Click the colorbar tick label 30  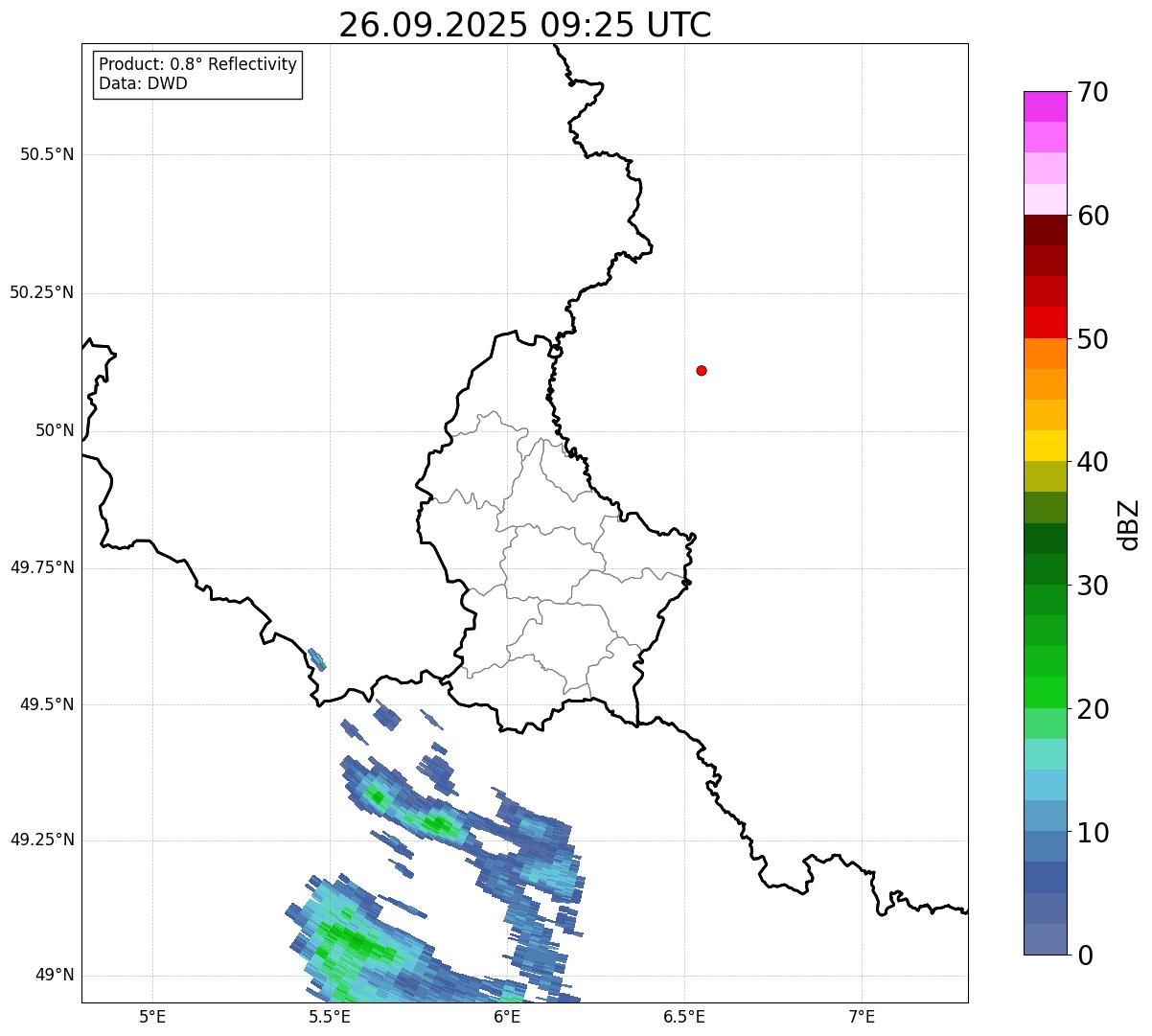(1094, 586)
